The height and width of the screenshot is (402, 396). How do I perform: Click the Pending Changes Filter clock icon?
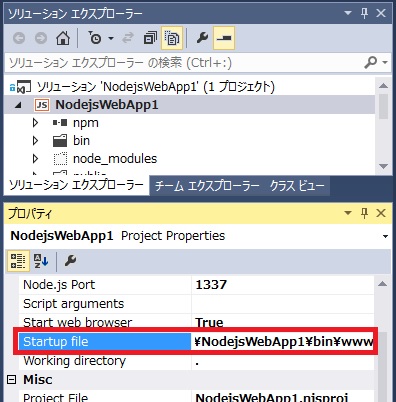95,38
